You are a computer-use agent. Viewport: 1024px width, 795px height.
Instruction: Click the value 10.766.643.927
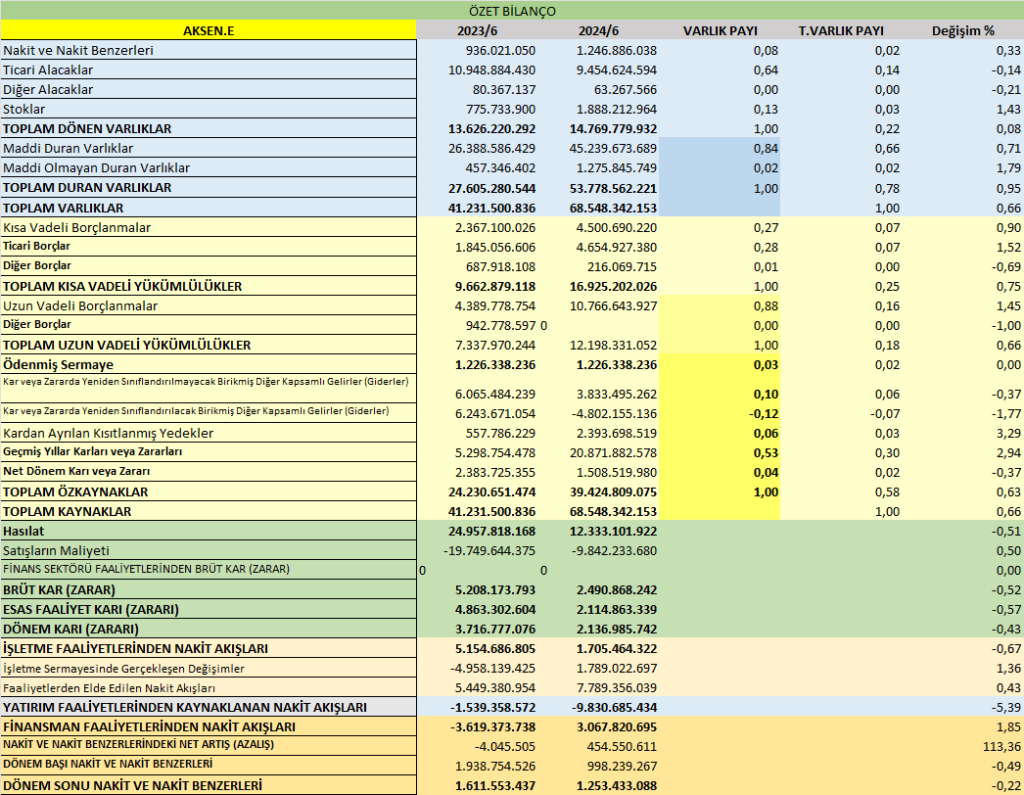click(613, 306)
